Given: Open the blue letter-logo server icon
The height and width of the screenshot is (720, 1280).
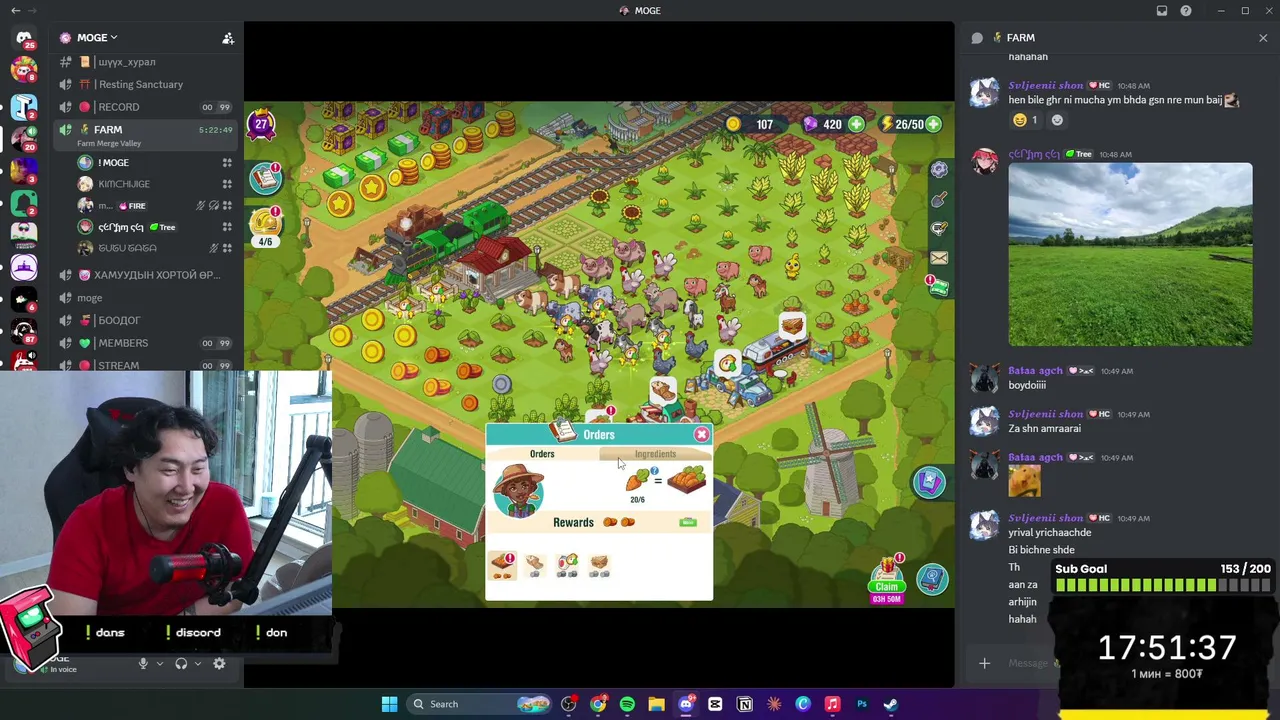Looking at the screenshot, I should 24,107.
